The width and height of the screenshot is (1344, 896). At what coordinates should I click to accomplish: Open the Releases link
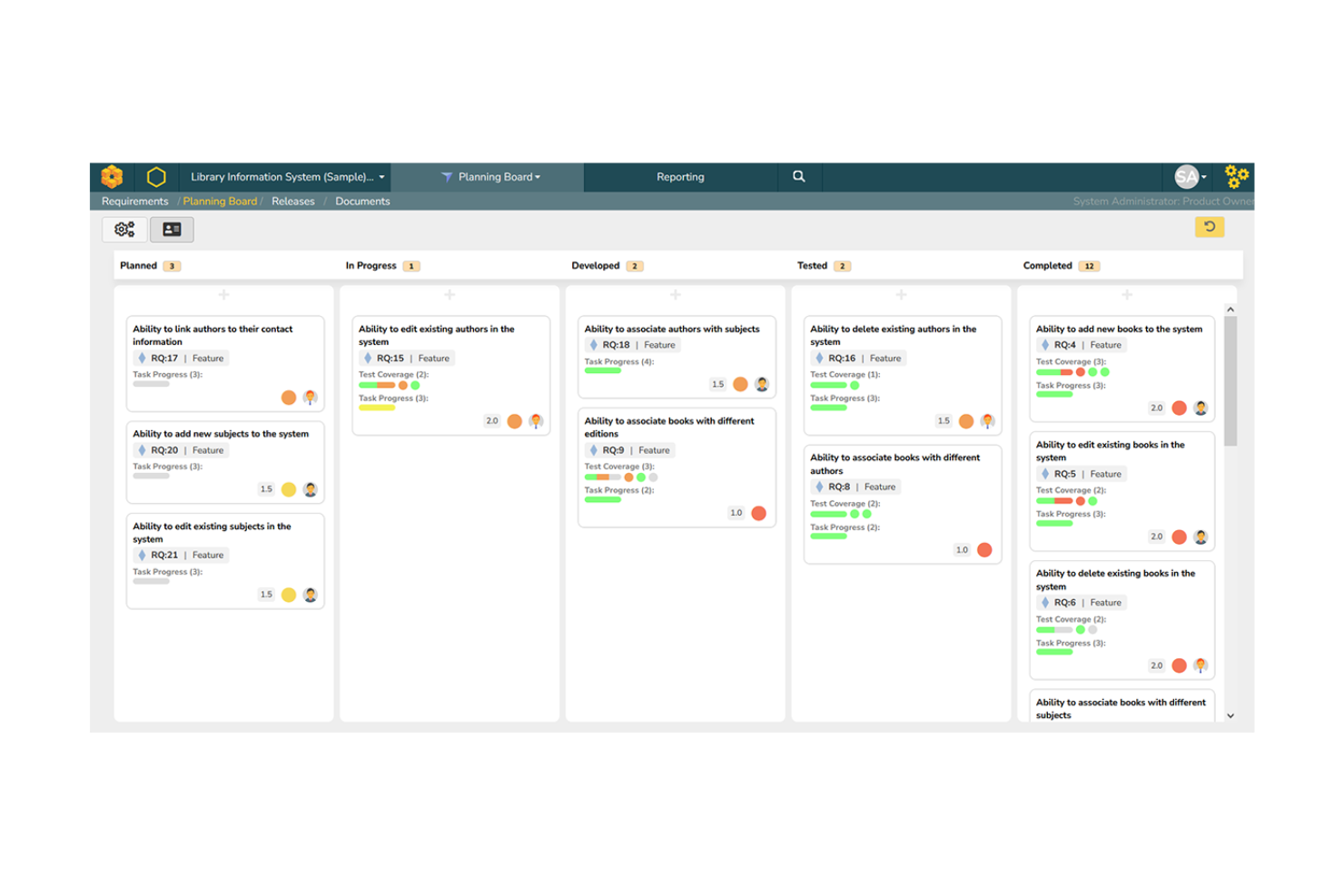pos(292,201)
